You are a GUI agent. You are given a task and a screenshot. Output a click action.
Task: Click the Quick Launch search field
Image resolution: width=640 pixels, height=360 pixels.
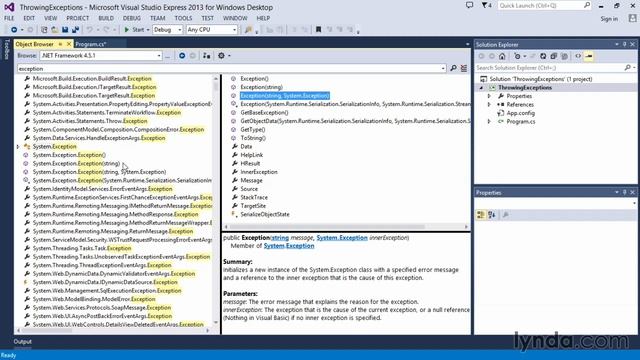544,6
